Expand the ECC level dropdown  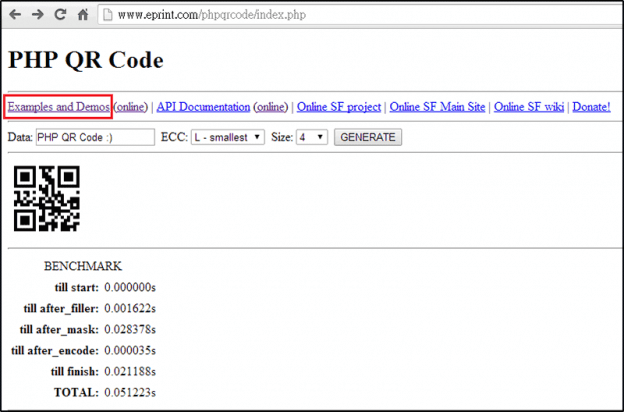pos(227,137)
